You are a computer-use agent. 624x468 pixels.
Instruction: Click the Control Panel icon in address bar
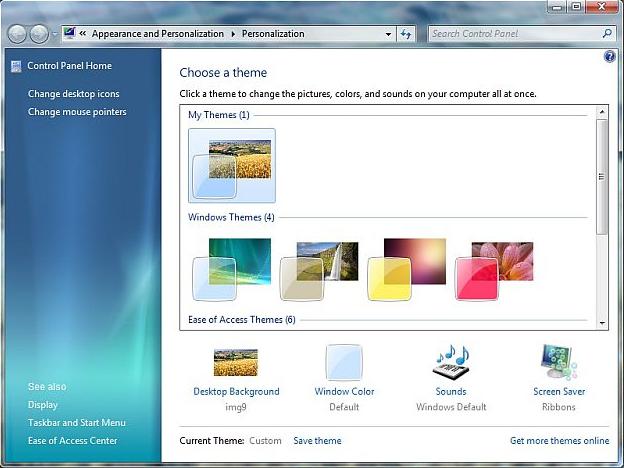69,33
